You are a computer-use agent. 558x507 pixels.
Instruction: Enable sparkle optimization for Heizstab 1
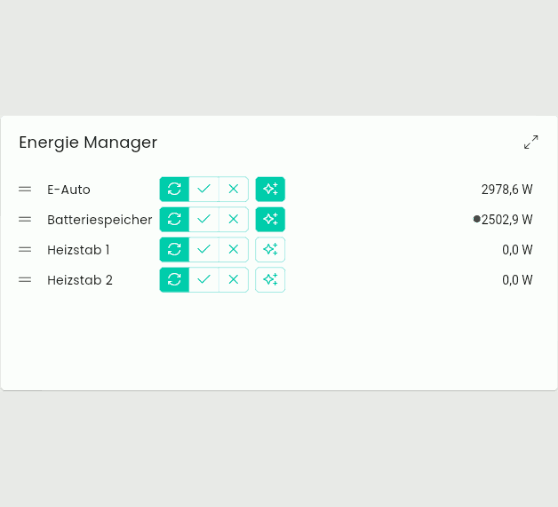coord(270,249)
